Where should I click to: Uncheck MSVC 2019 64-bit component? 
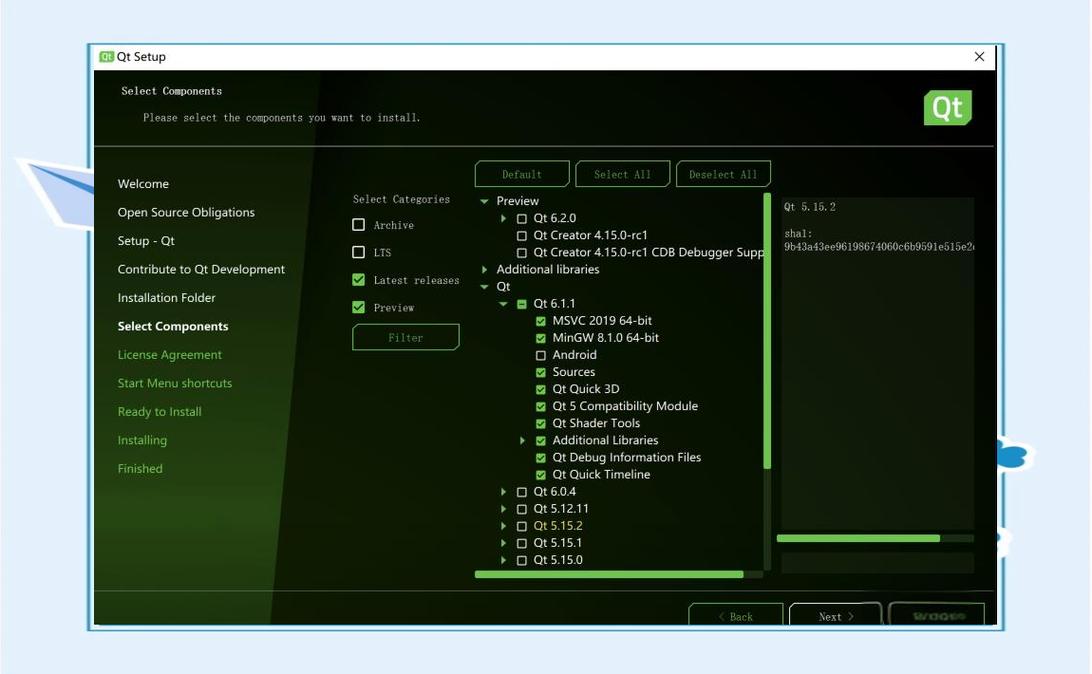pyautogui.click(x=540, y=321)
